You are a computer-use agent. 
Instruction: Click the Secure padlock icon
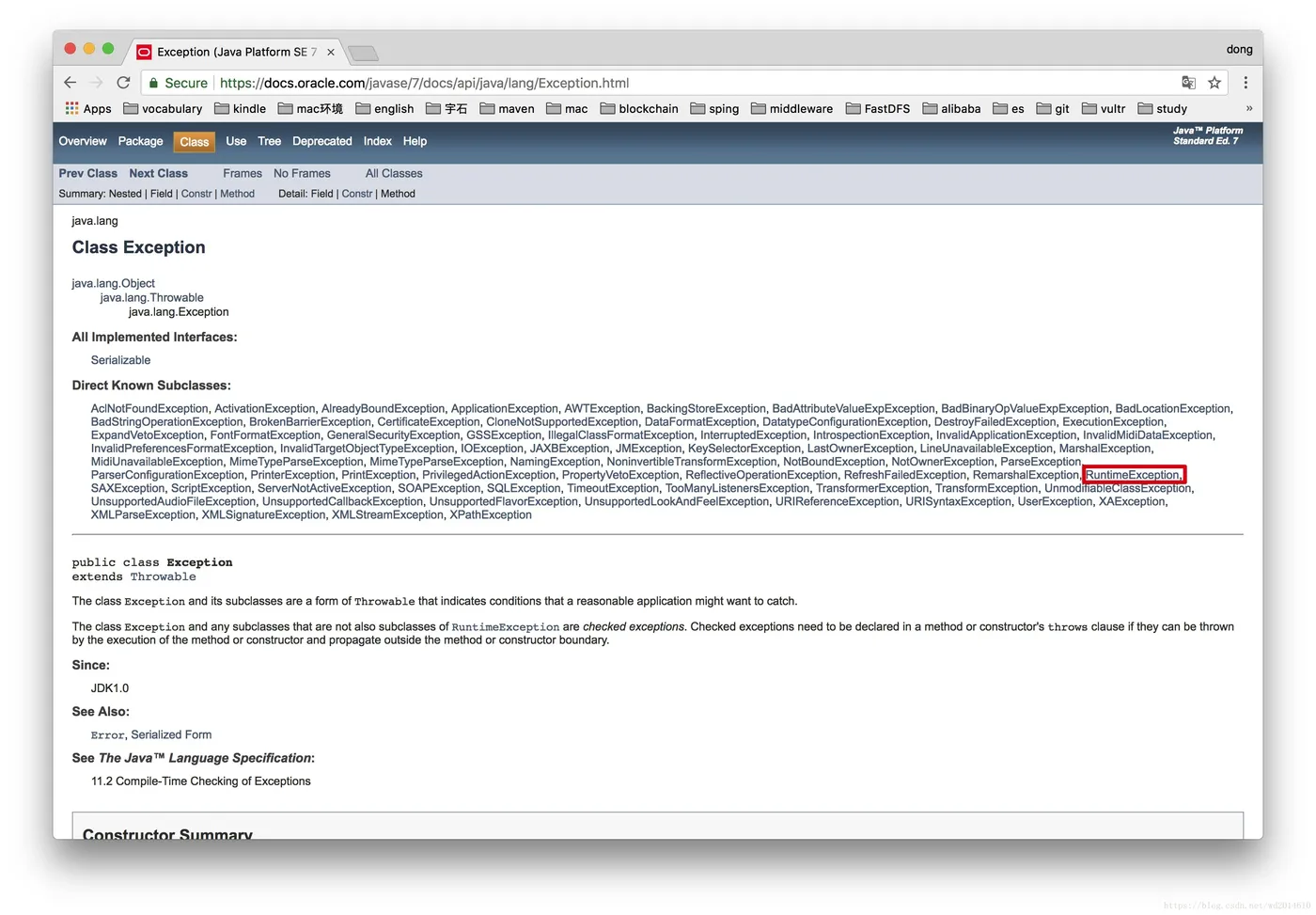pyautogui.click(x=154, y=83)
